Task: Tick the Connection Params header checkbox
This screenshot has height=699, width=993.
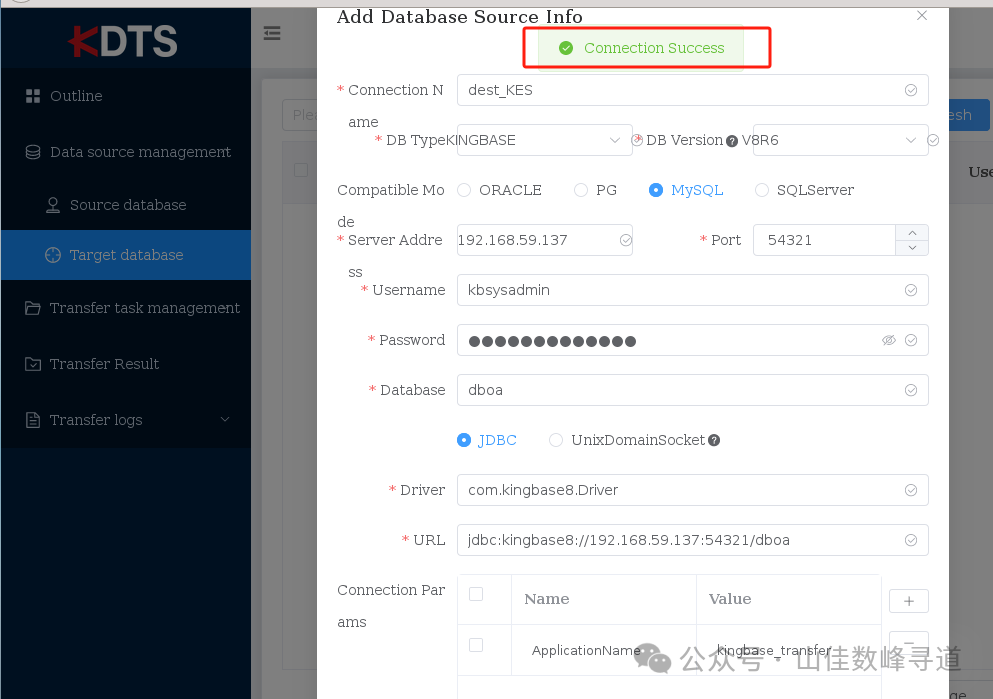Action: pyautogui.click(x=476, y=594)
